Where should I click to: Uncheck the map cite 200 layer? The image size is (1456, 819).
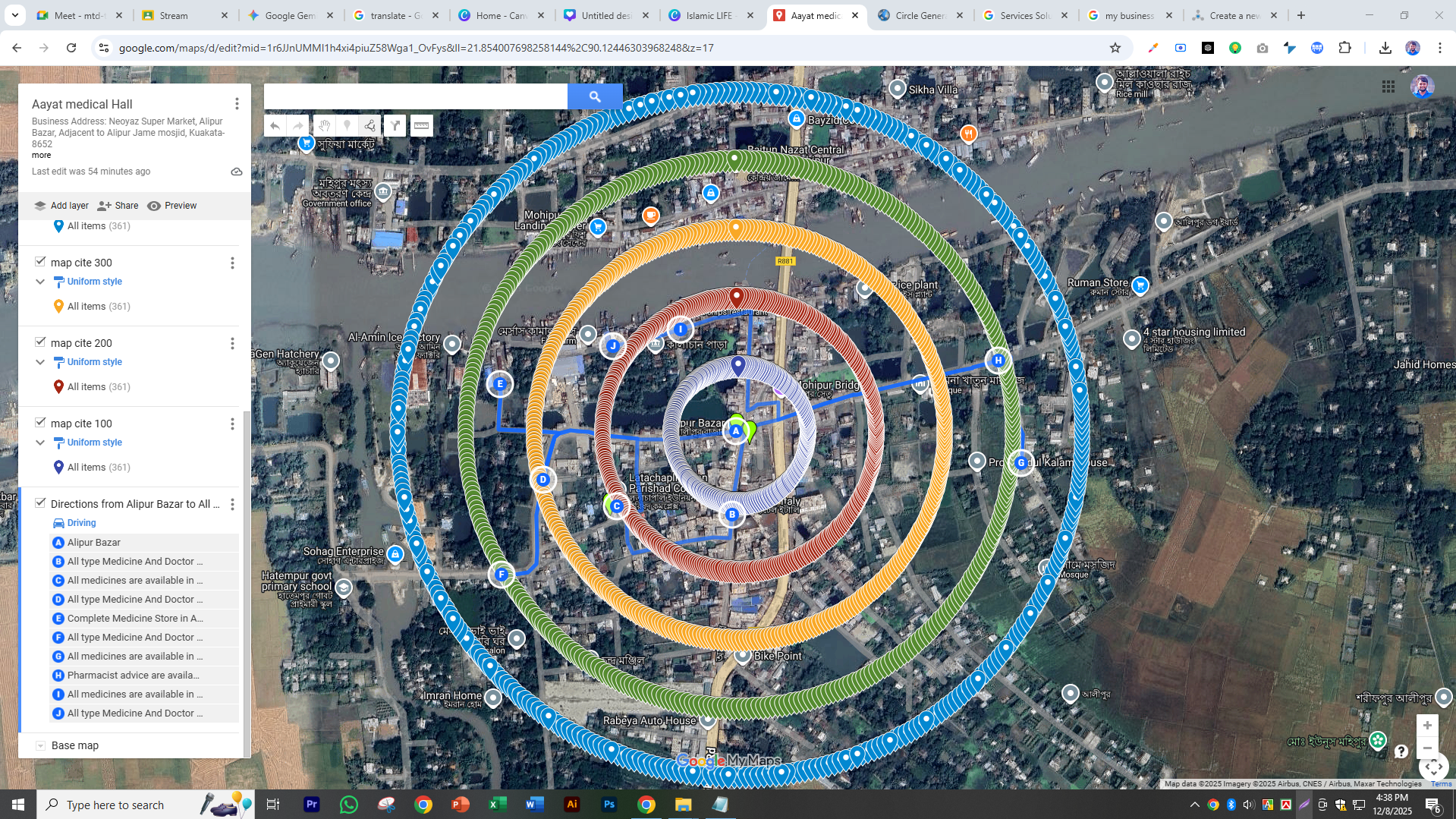[x=40, y=342]
